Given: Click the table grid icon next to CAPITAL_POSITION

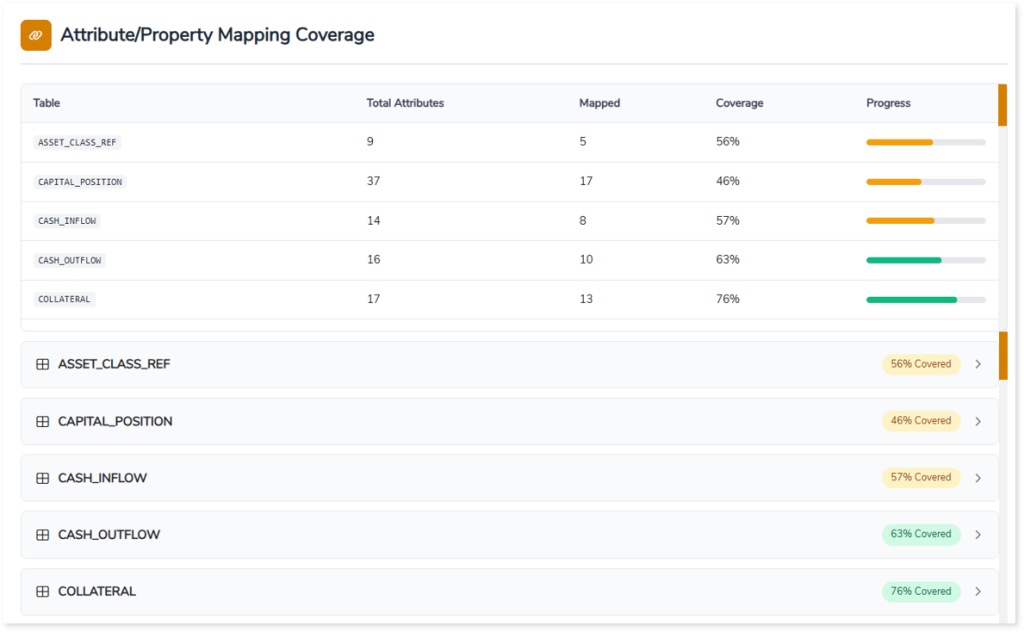Looking at the screenshot, I should [42, 422].
